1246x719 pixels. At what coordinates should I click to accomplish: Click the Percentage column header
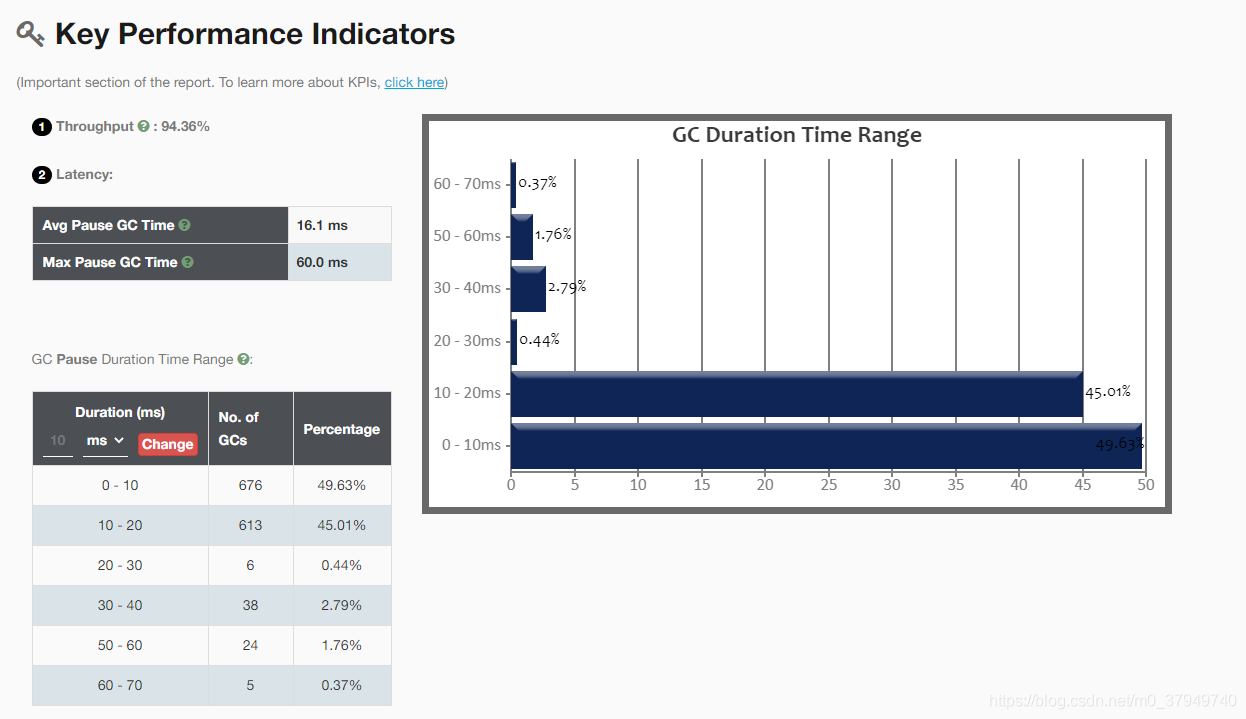click(342, 429)
